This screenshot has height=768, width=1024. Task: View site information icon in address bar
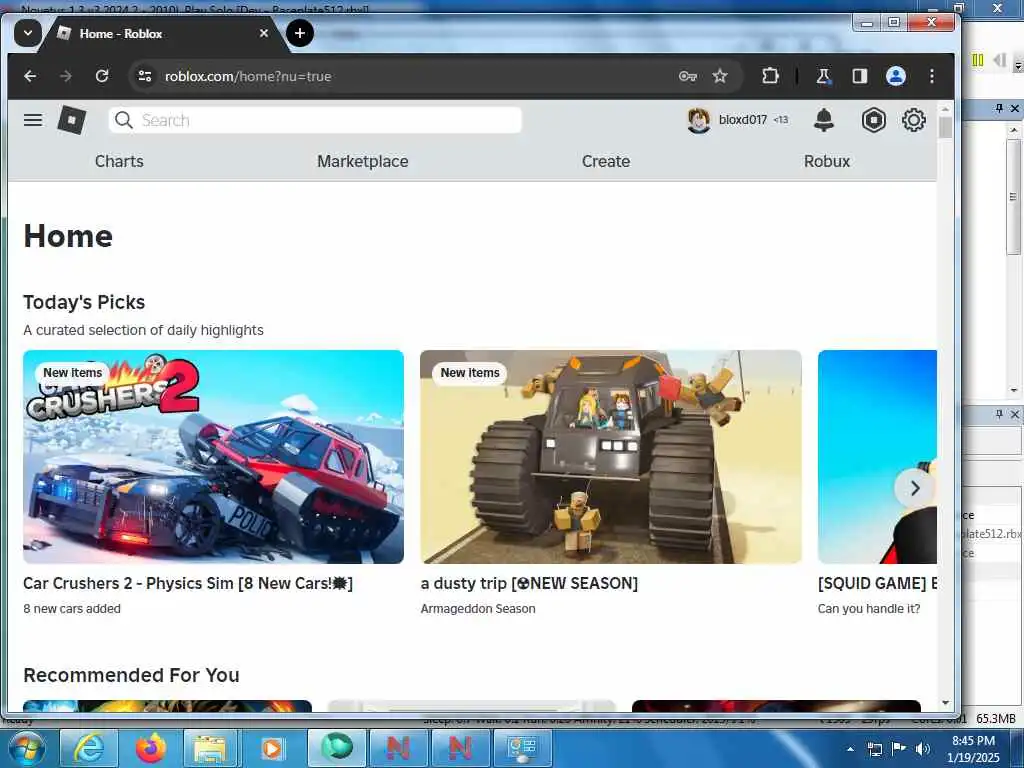(145, 76)
